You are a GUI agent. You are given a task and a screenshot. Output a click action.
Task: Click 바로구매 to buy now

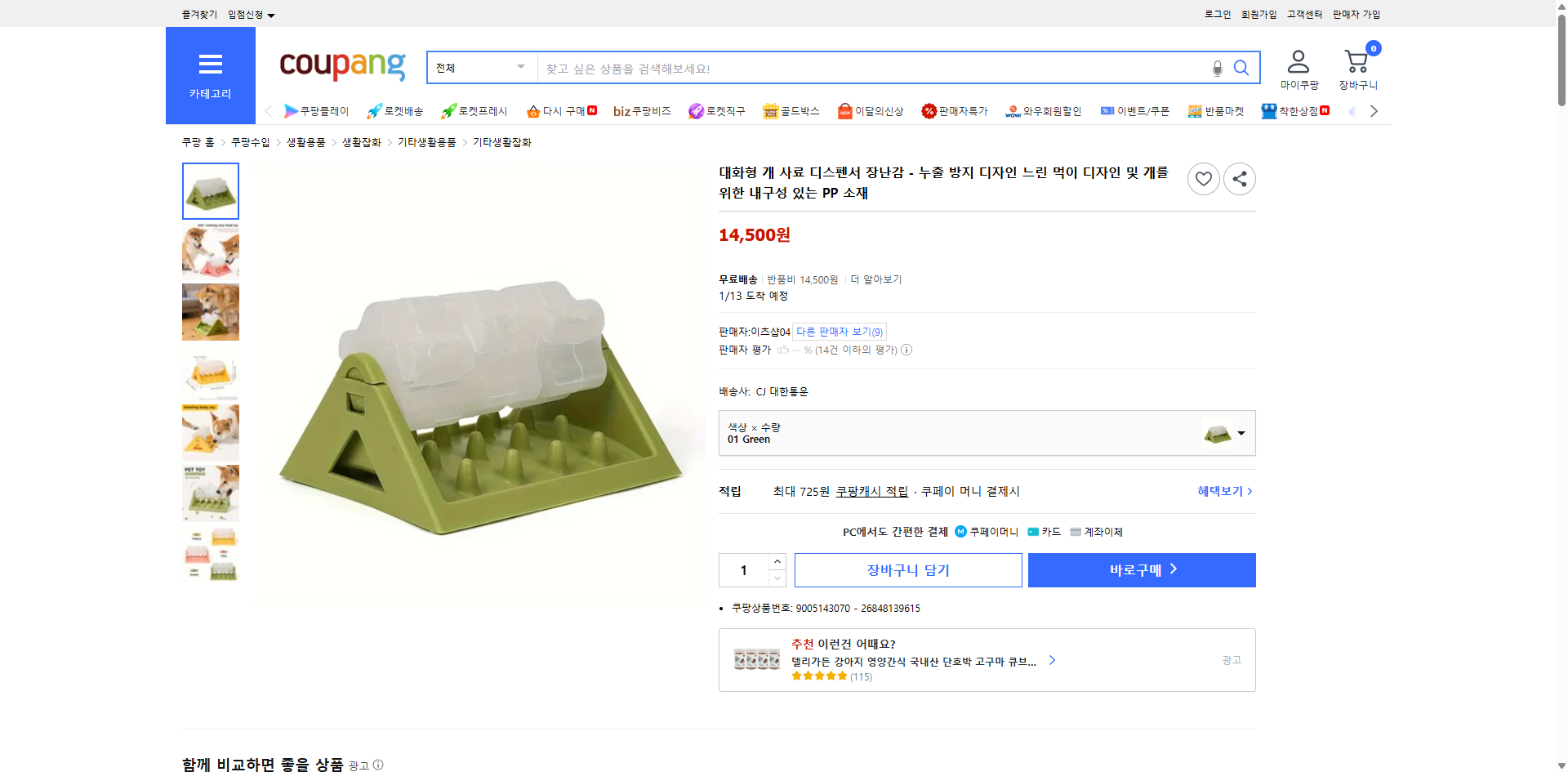click(x=1141, y=569)
